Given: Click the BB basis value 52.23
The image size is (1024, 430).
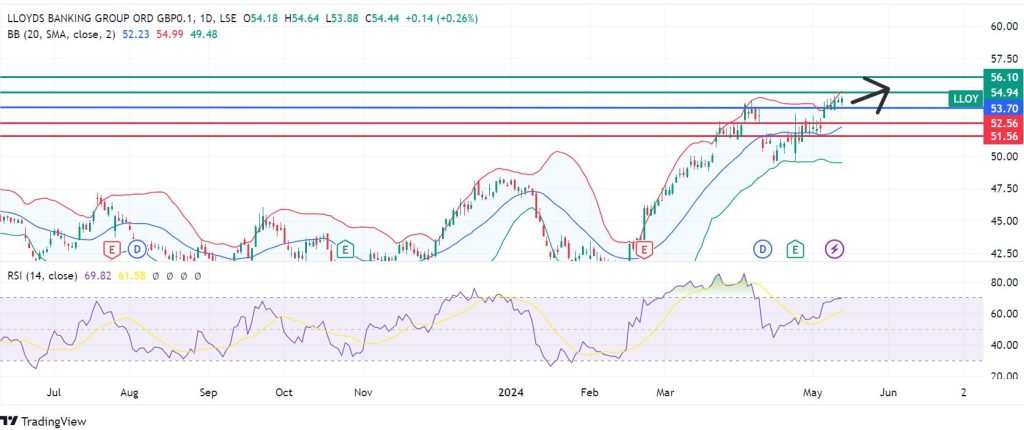Looking at the screenshot, I should point(136,35).
